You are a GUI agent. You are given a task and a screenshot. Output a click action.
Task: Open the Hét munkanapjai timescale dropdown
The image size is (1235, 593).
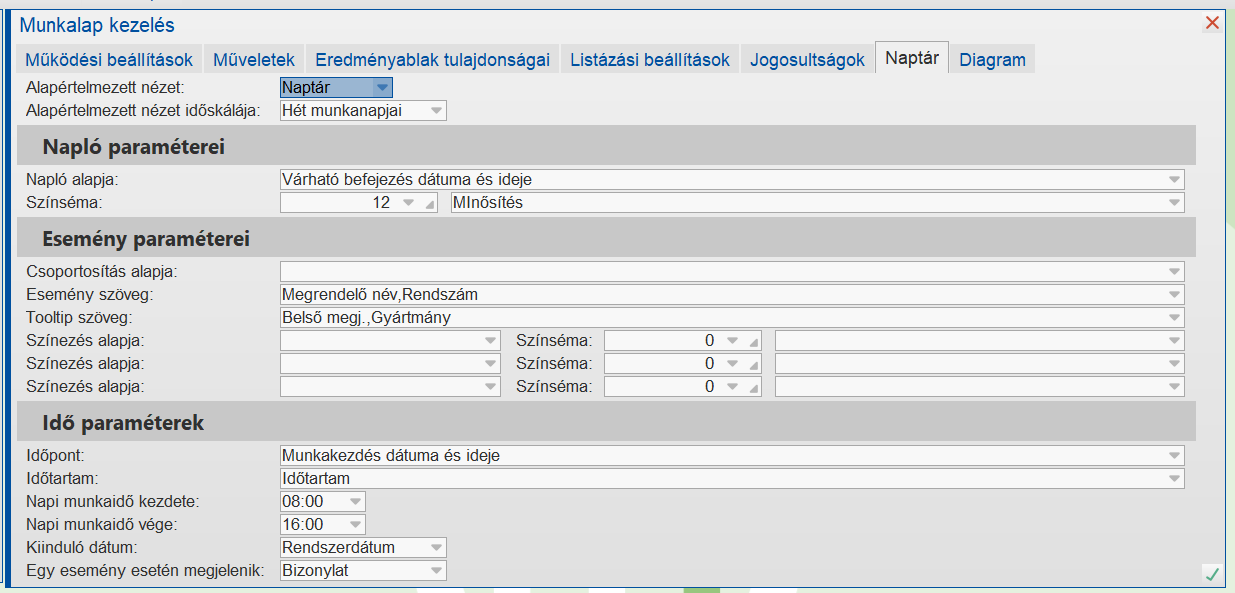click(x=435, y=111)
